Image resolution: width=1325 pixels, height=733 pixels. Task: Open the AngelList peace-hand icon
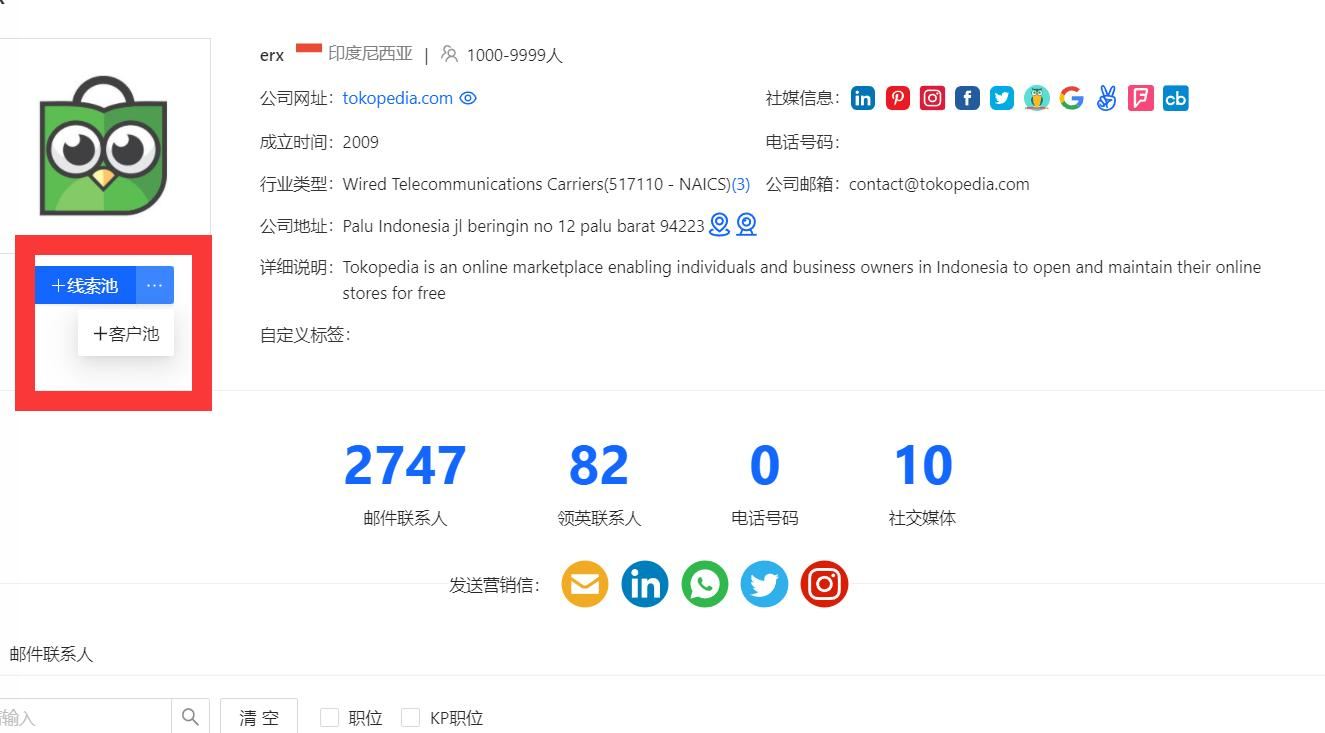(1106, 98)
